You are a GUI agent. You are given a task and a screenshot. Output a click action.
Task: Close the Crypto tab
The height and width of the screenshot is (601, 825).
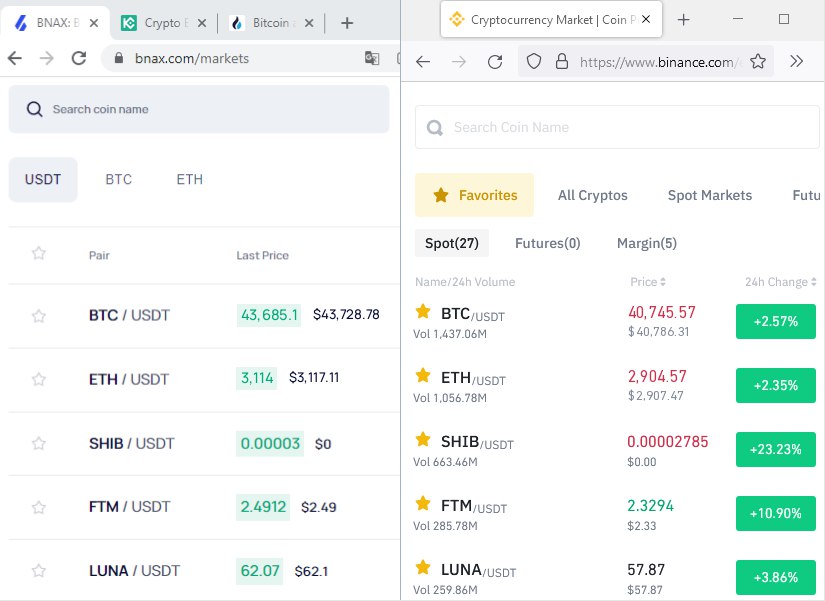202,23
